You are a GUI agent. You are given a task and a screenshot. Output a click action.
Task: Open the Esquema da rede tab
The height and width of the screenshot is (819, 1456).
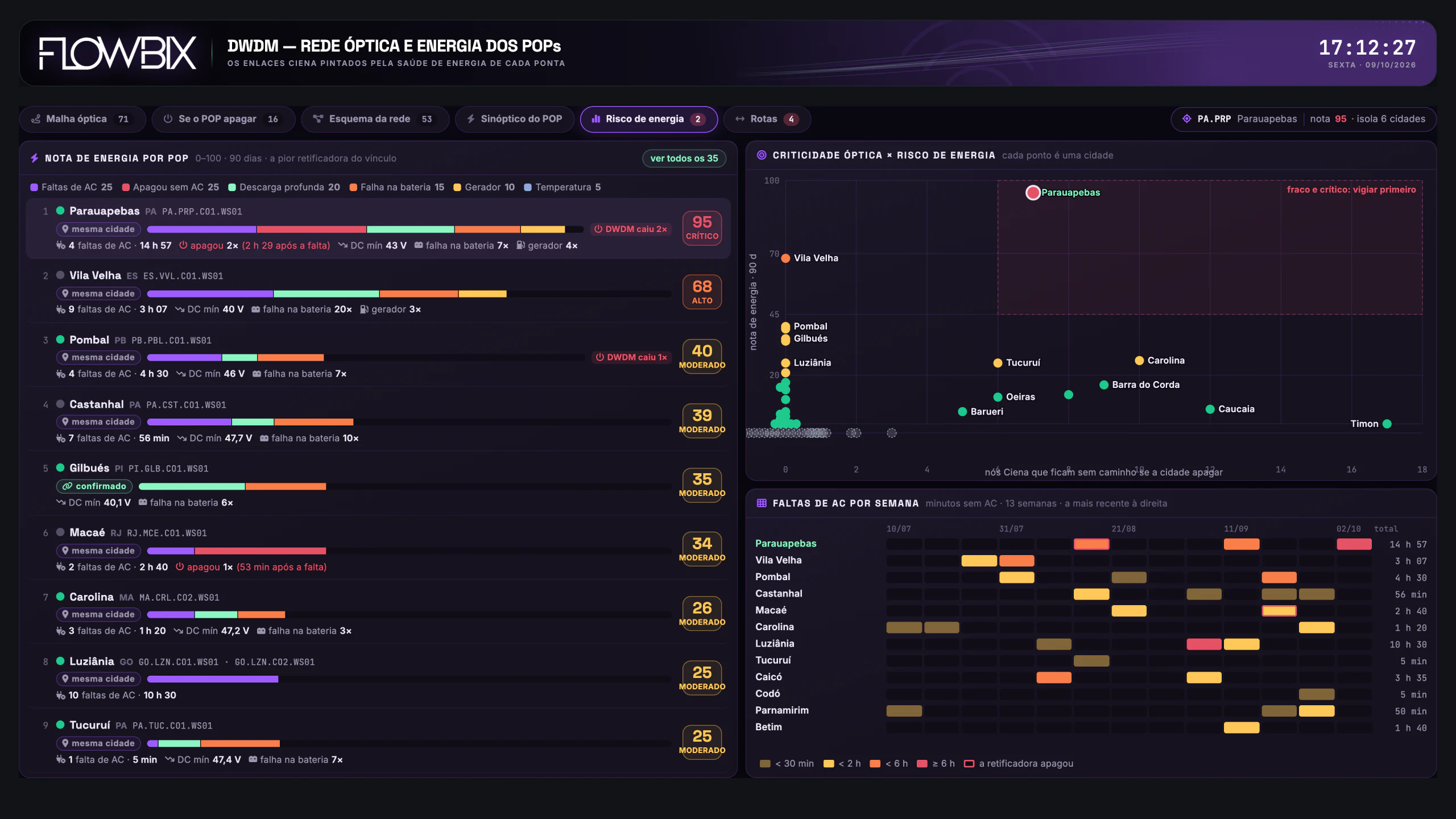375,119
